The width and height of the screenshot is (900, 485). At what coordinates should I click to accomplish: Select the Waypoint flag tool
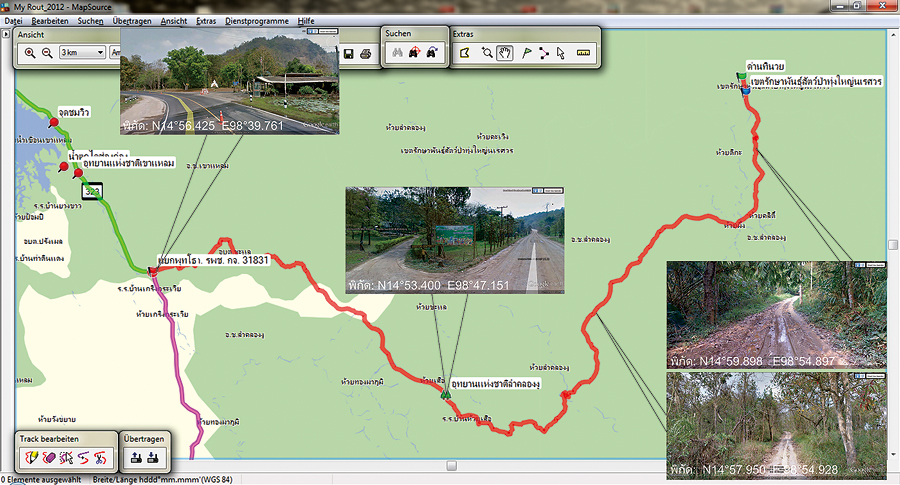(527, 52)
